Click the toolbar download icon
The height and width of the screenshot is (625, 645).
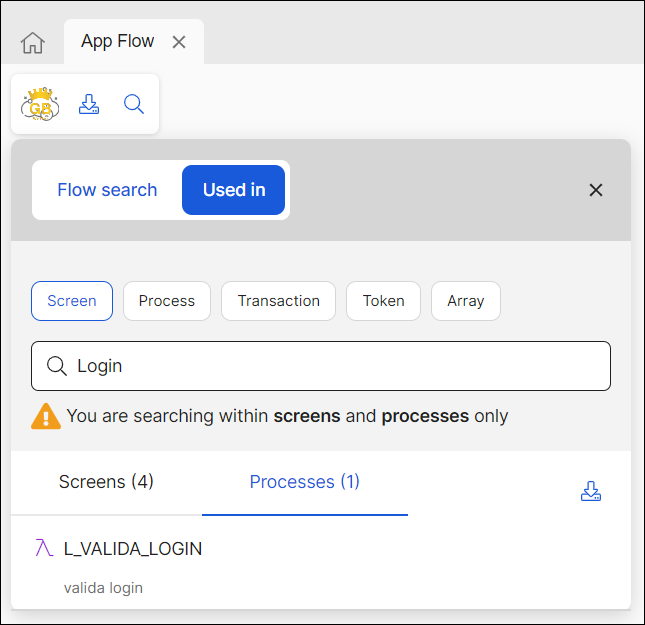point(89,104)
